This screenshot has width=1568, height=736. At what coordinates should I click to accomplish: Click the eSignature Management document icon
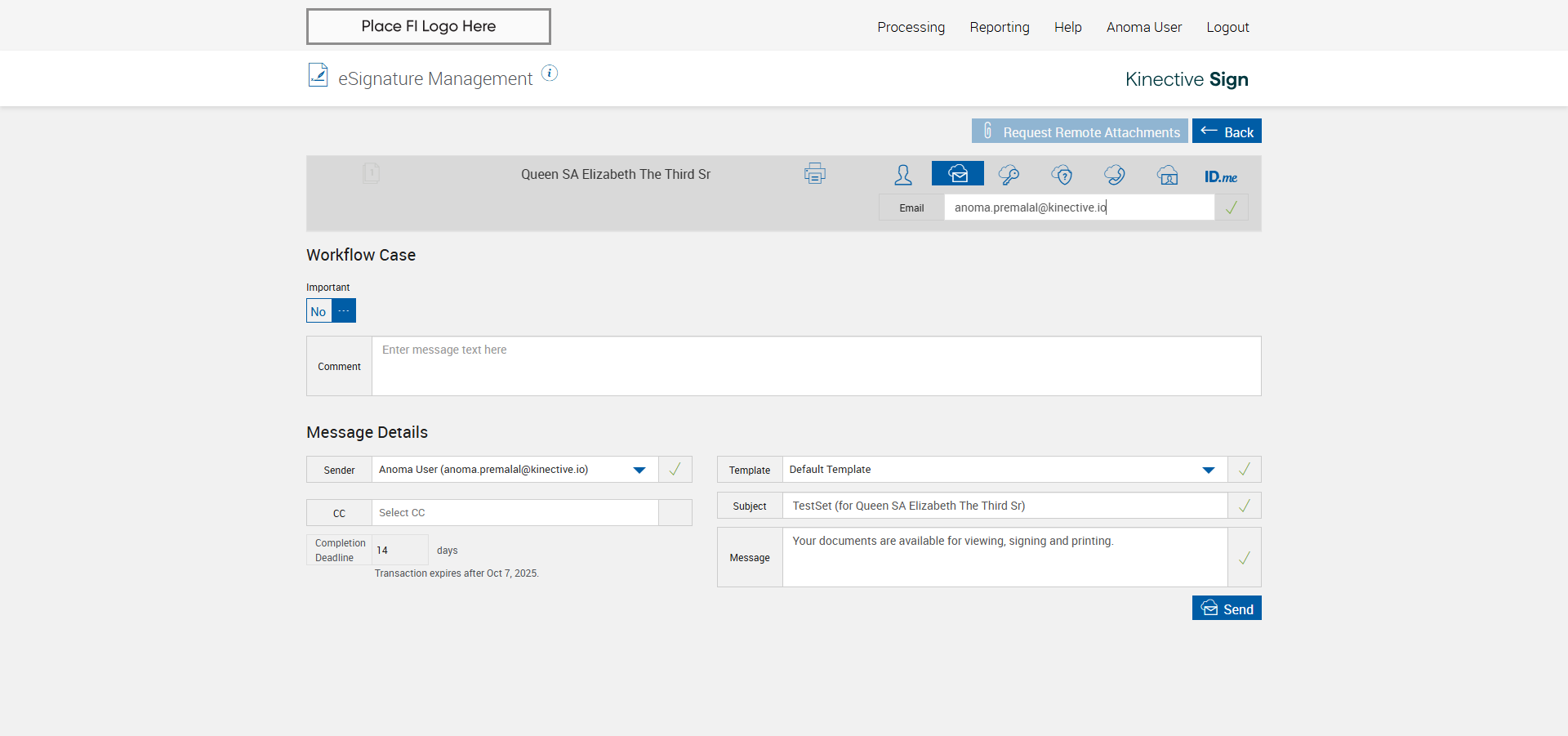[318, 75]
